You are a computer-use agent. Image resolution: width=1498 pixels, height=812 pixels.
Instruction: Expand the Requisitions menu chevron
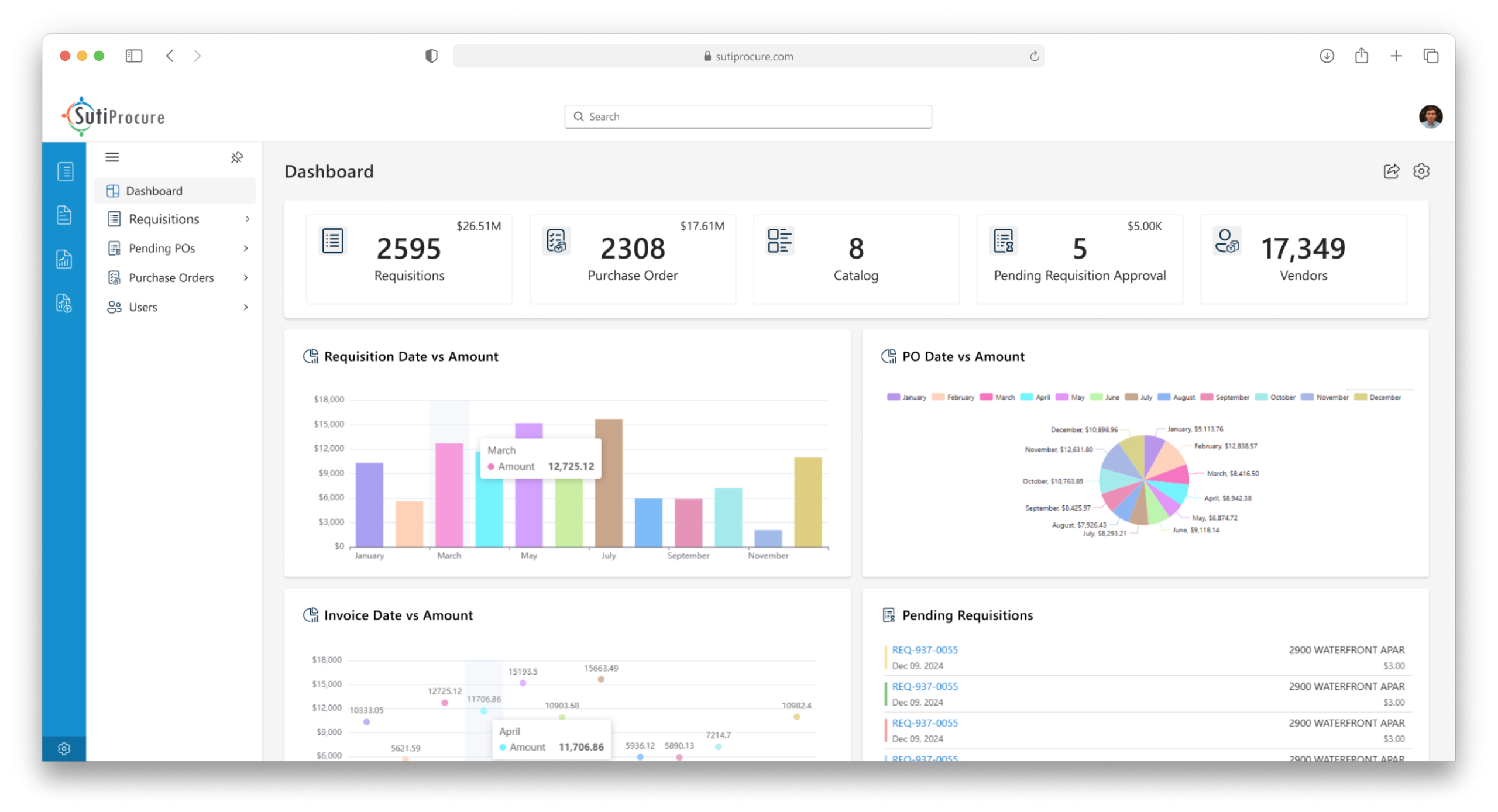pyautogui.click(x=247, y=219)
